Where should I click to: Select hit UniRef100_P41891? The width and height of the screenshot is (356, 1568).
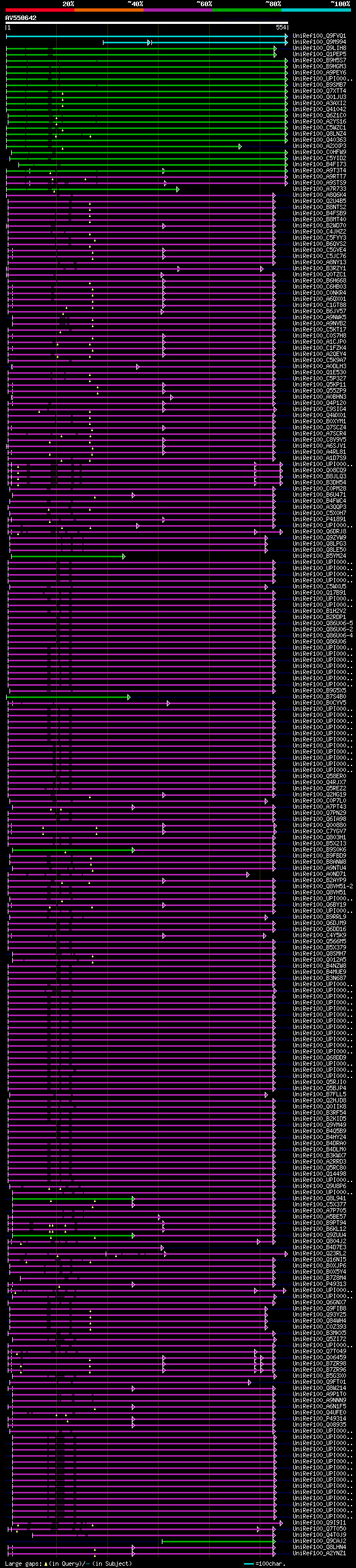point(319,520)
